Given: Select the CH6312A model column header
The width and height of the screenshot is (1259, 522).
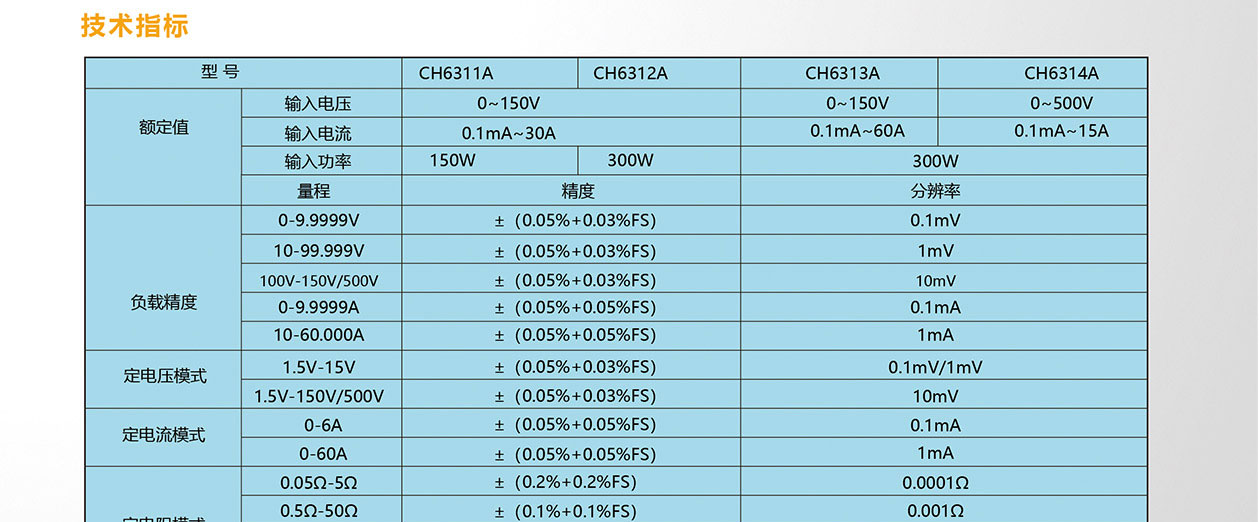Looking at the screenshot, I should pos(630,73).
